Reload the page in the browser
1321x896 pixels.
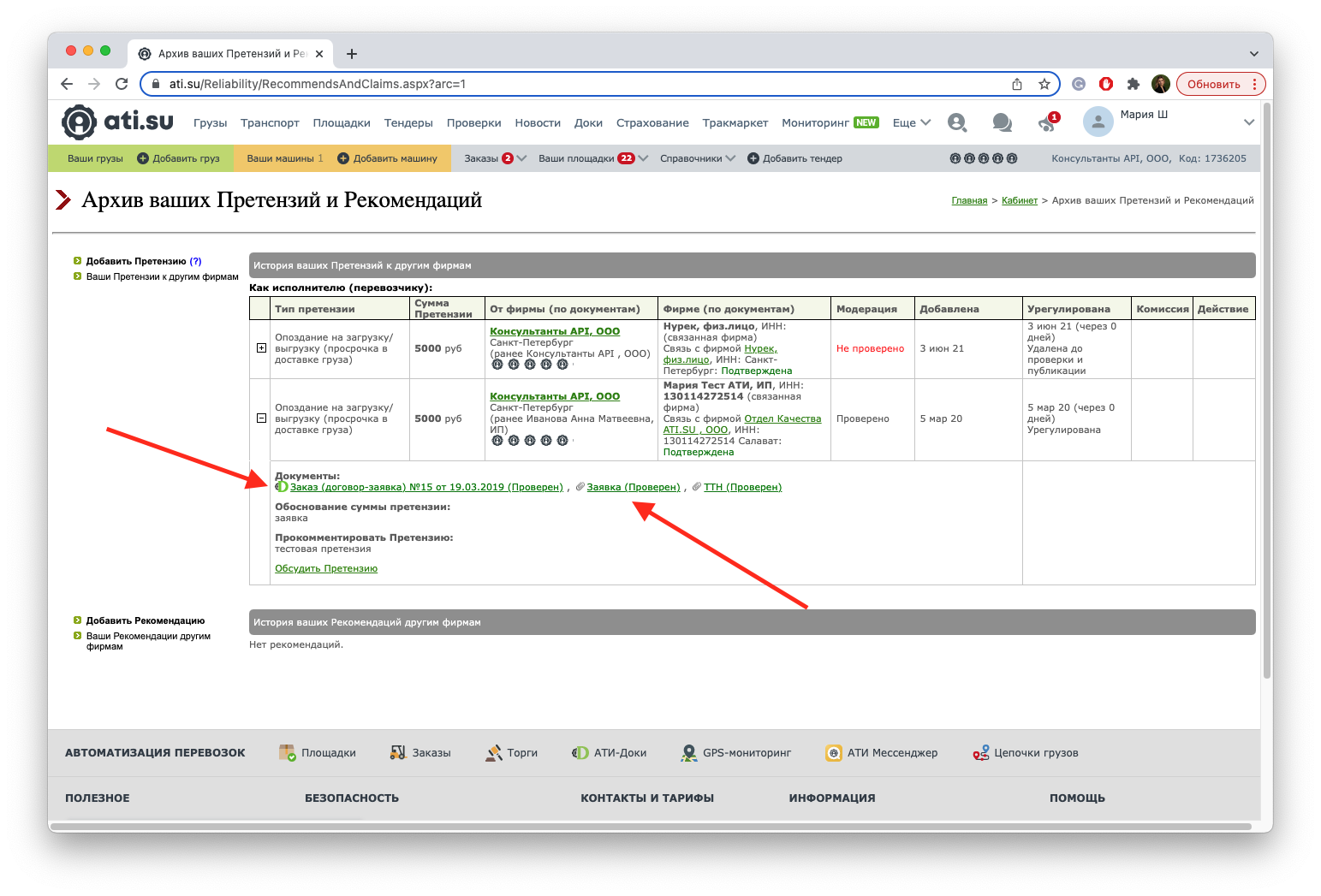coord(122,84)
